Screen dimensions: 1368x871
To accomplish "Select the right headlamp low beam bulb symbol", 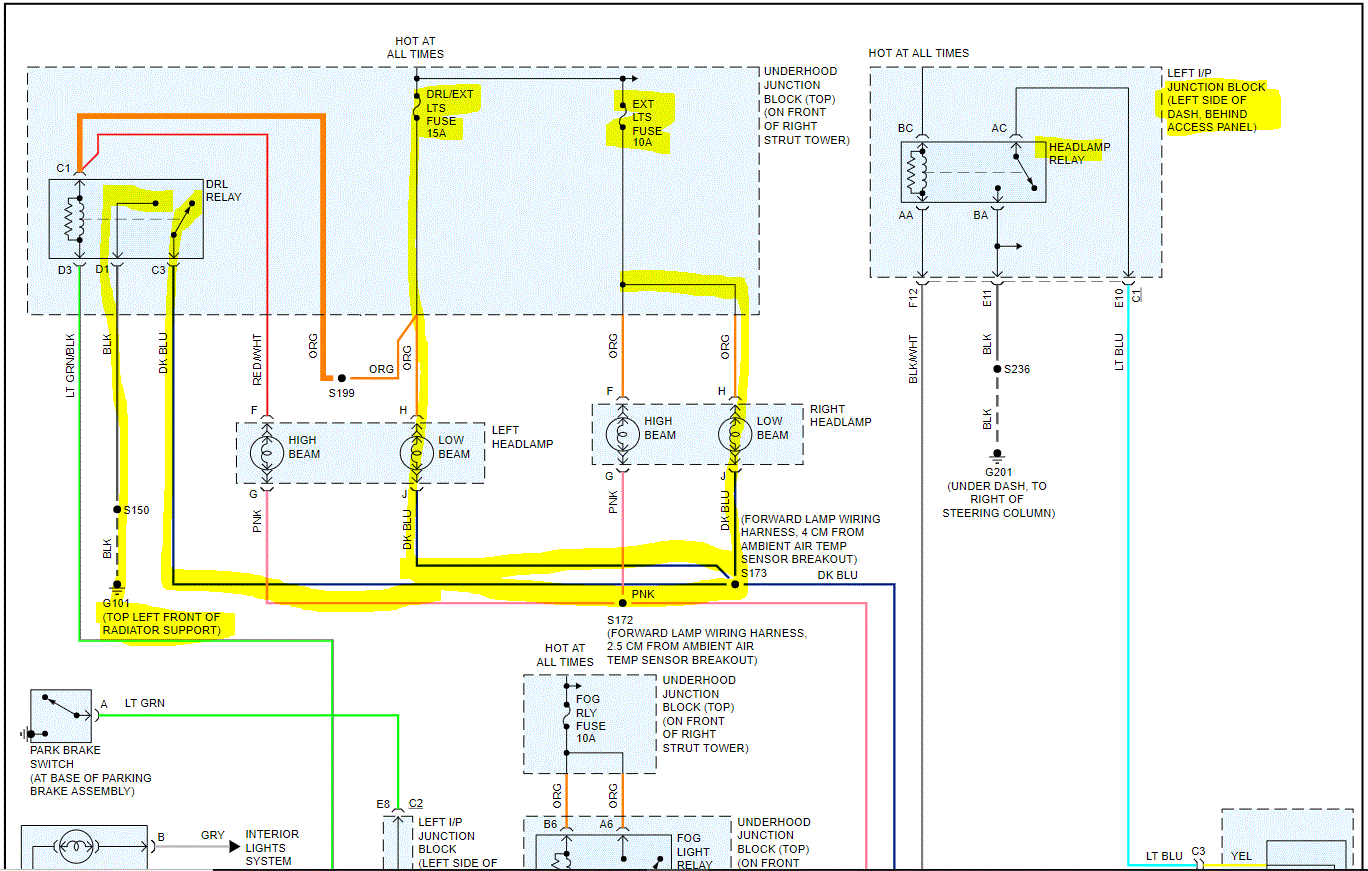I will (735, 434).
